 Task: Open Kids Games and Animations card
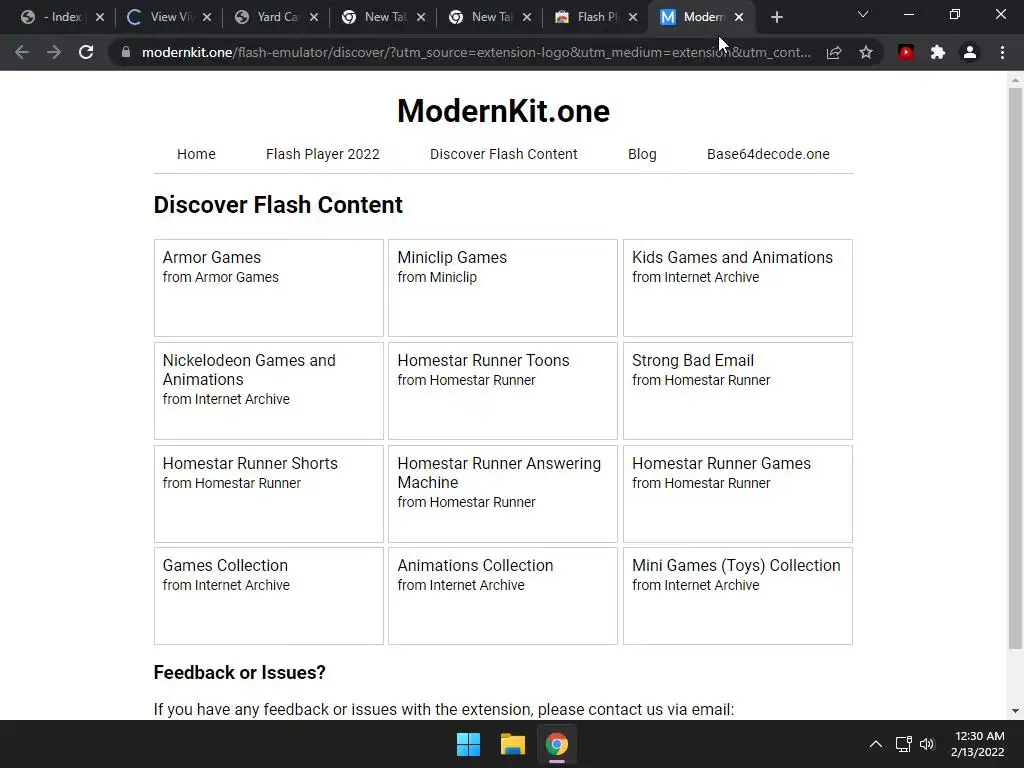coord(738,288)
